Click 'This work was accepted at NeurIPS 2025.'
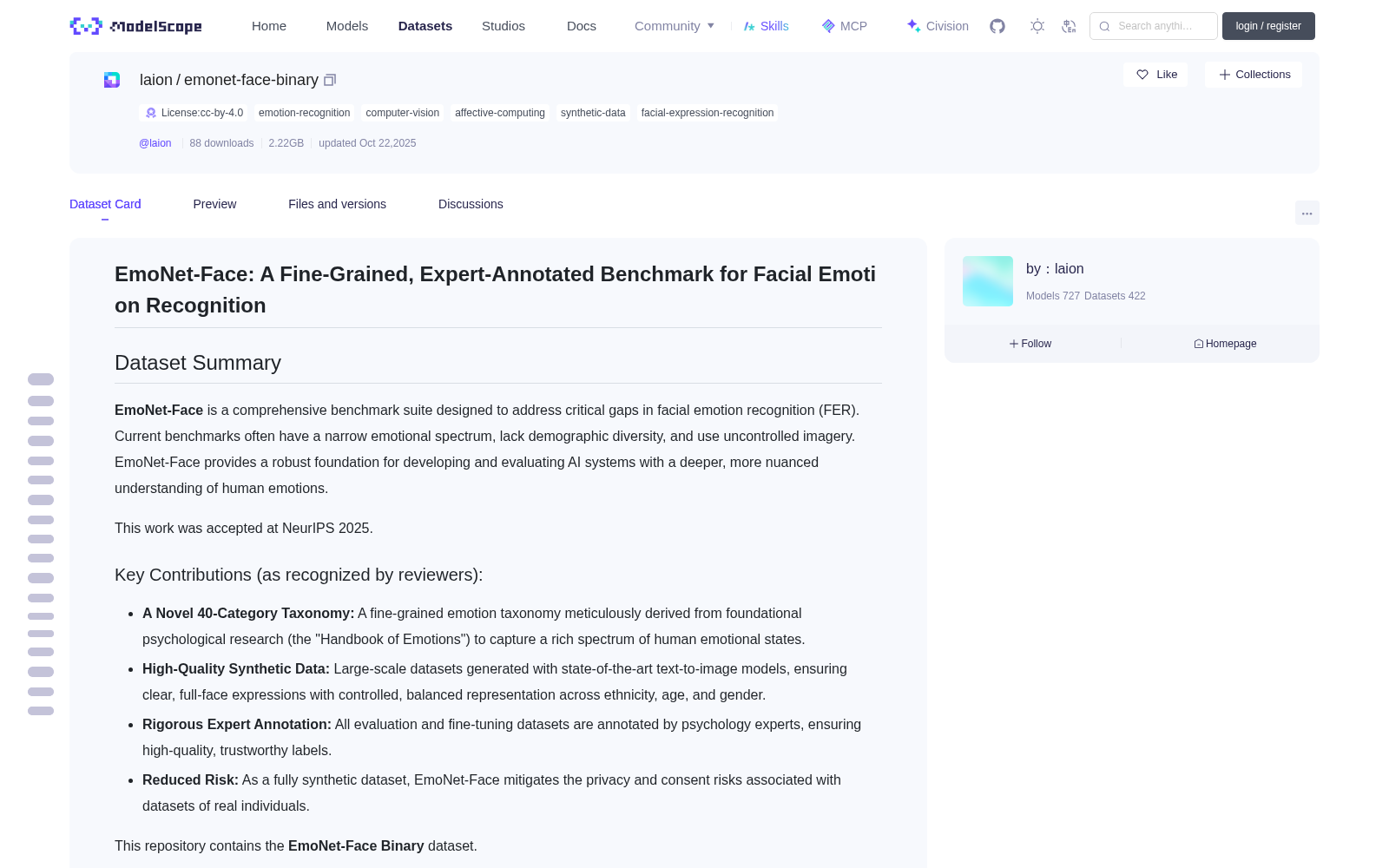The image size is (1389, 868). coord(244,528)
